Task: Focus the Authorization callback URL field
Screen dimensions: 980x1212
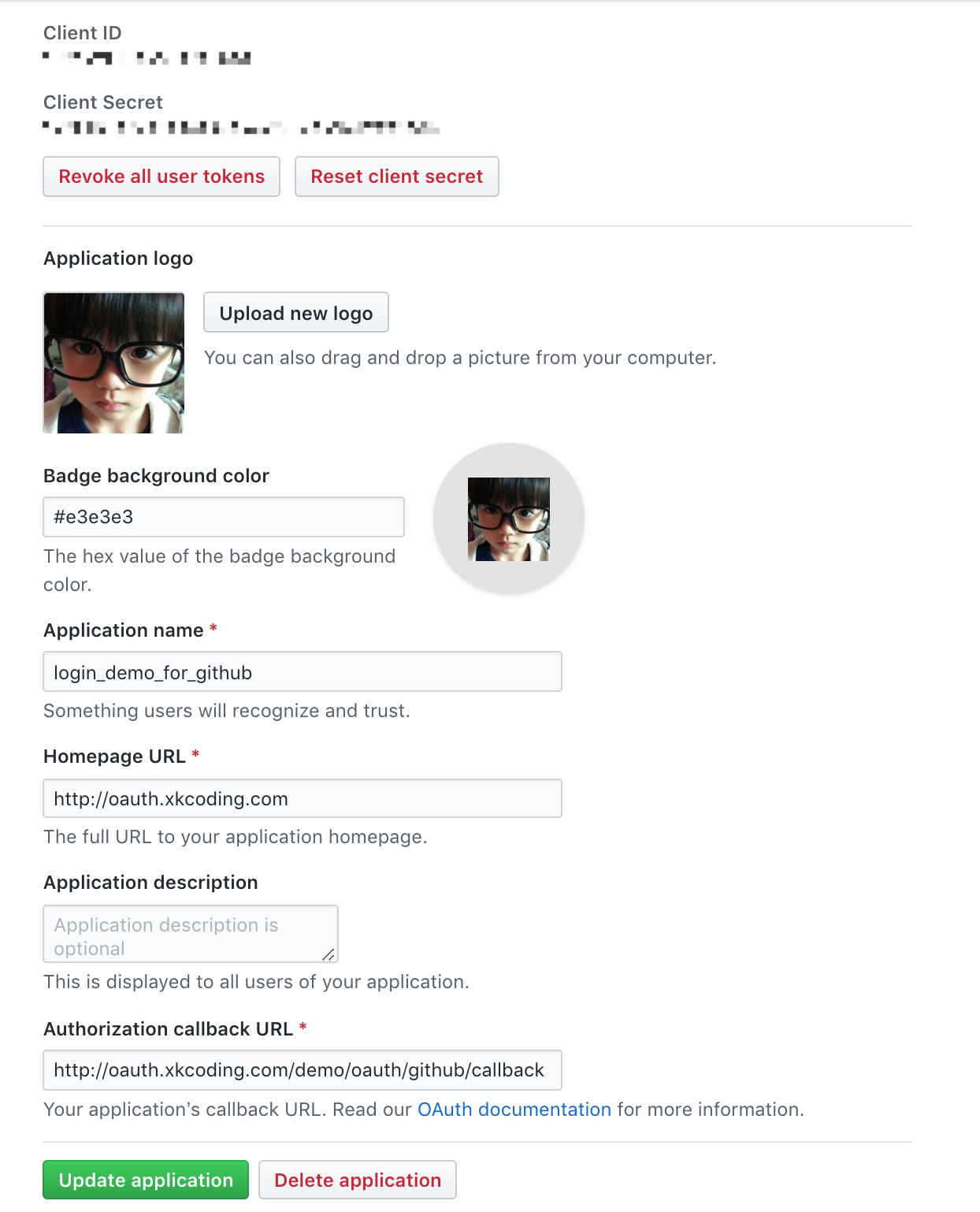Action: tap(303, 1070)
